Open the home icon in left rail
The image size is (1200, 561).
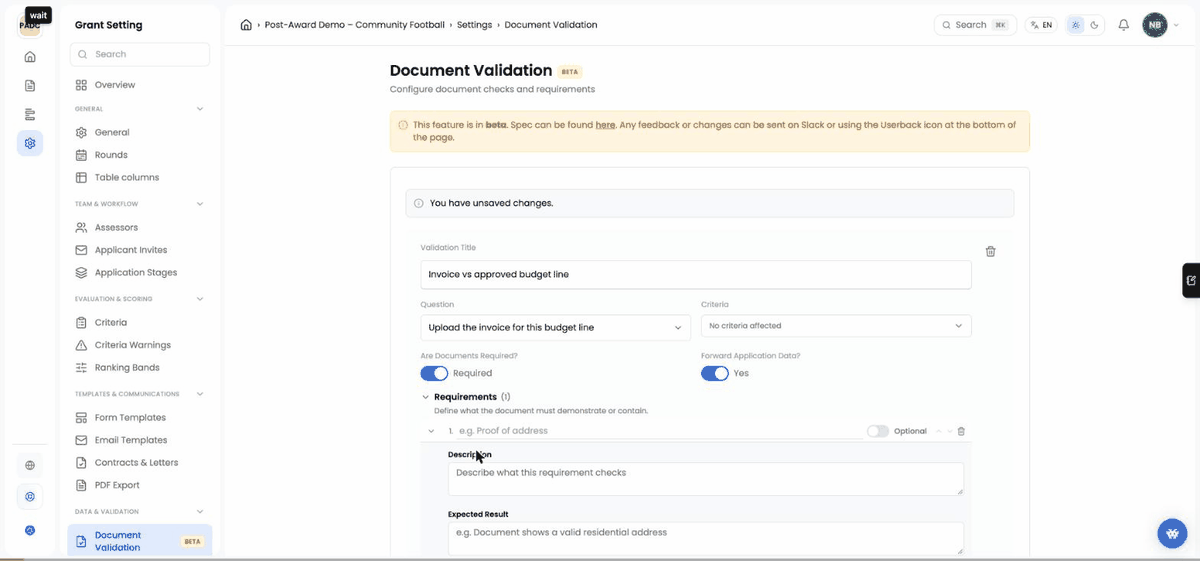(x=30, y=58)
